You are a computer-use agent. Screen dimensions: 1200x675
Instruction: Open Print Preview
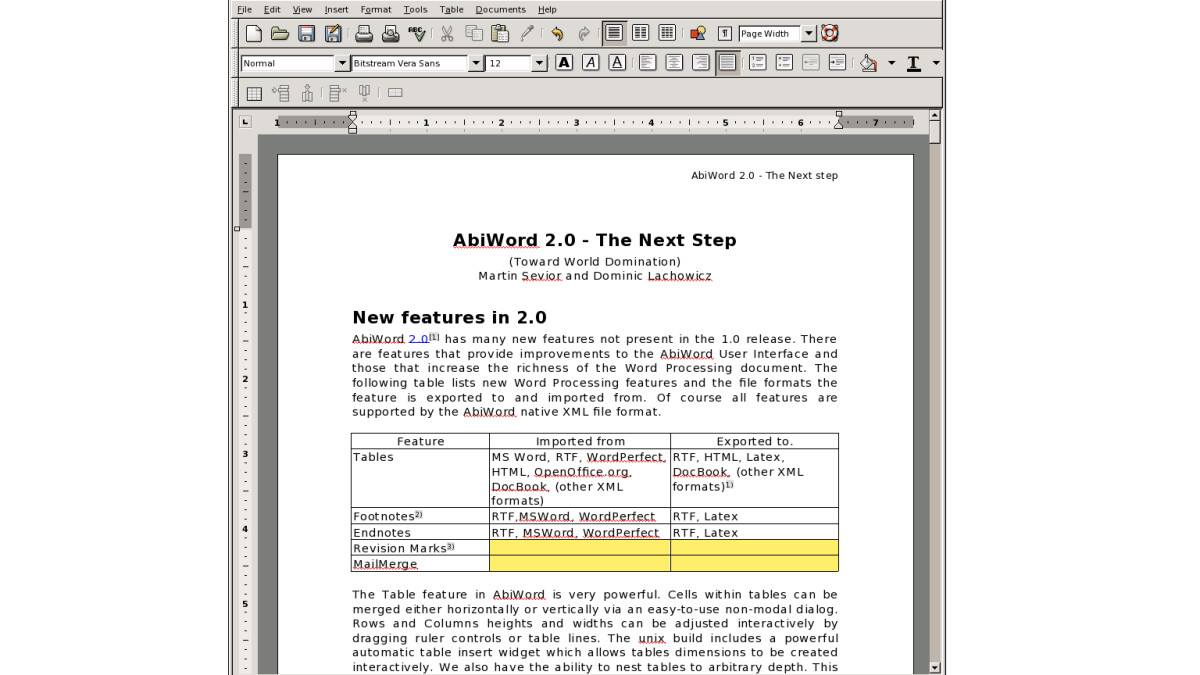click(391, 34)
